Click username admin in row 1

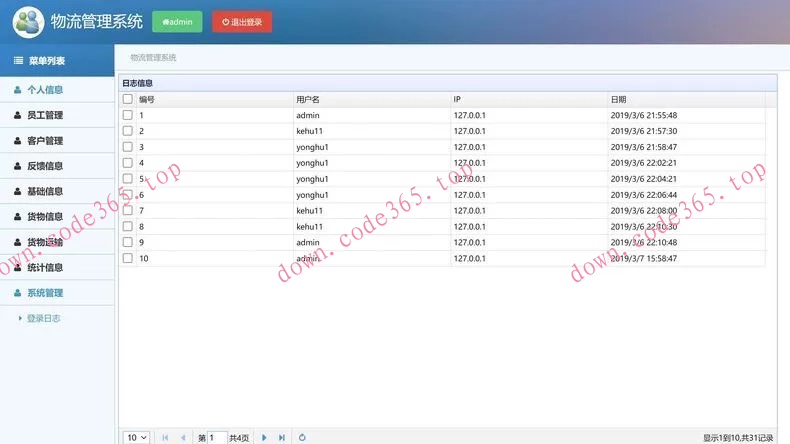(x=308, y=115)
